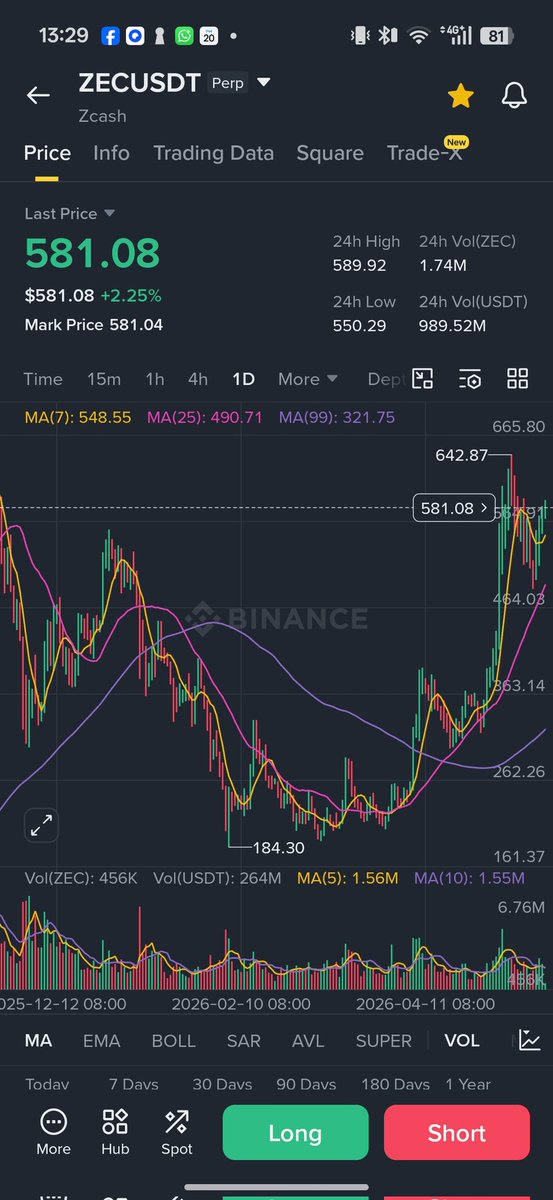Open the Trade-X tab
The width and height of the screenshot is (553, 1200).
pos(424,153)
